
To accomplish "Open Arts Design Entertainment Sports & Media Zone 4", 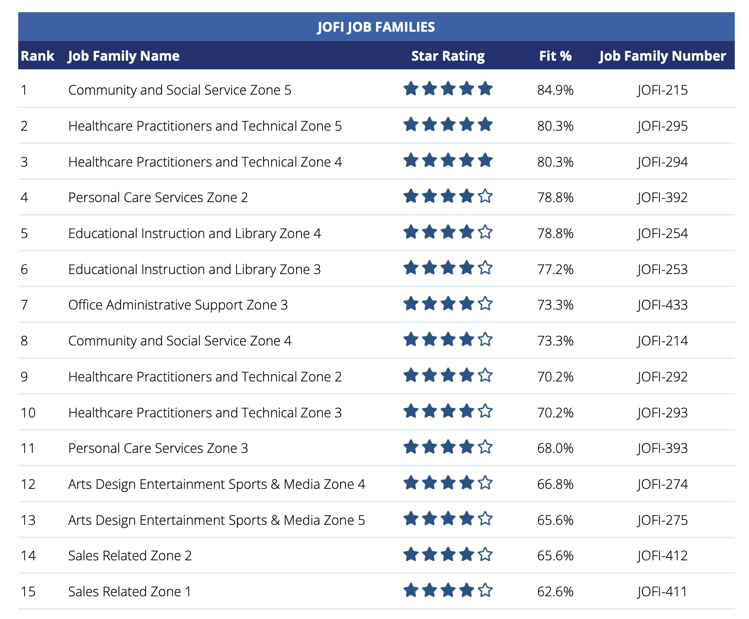I will tap(217, 484).
